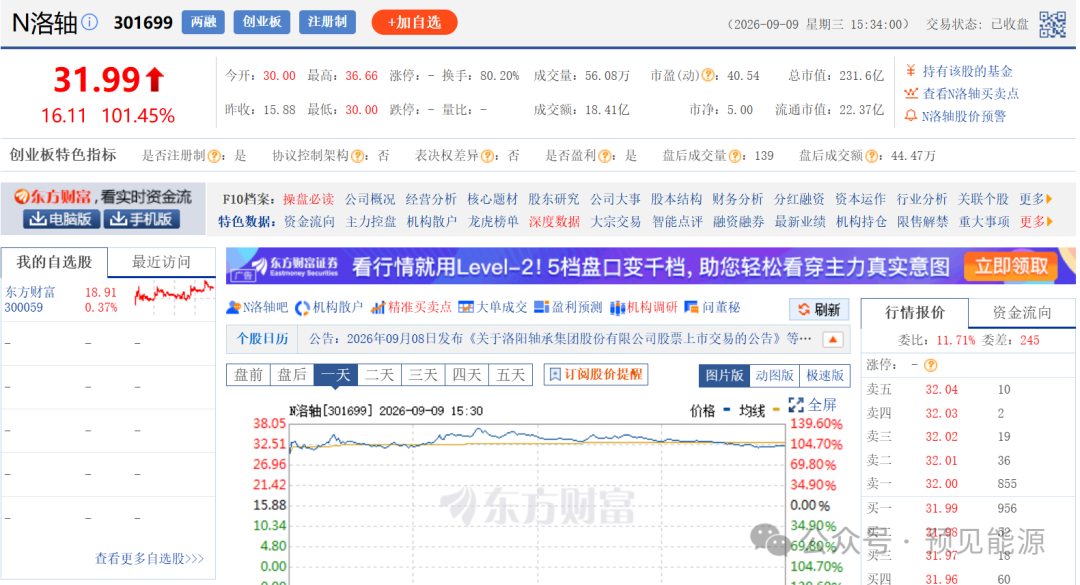Click 订阅股价提醒 button
1080x585 pixels.
tap(596, 374)
